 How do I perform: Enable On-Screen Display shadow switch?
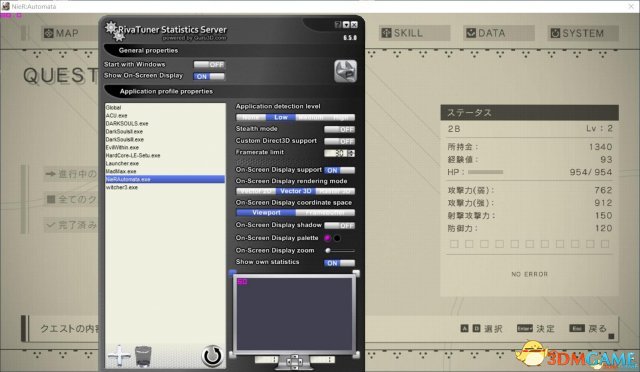tap(340, 225)
